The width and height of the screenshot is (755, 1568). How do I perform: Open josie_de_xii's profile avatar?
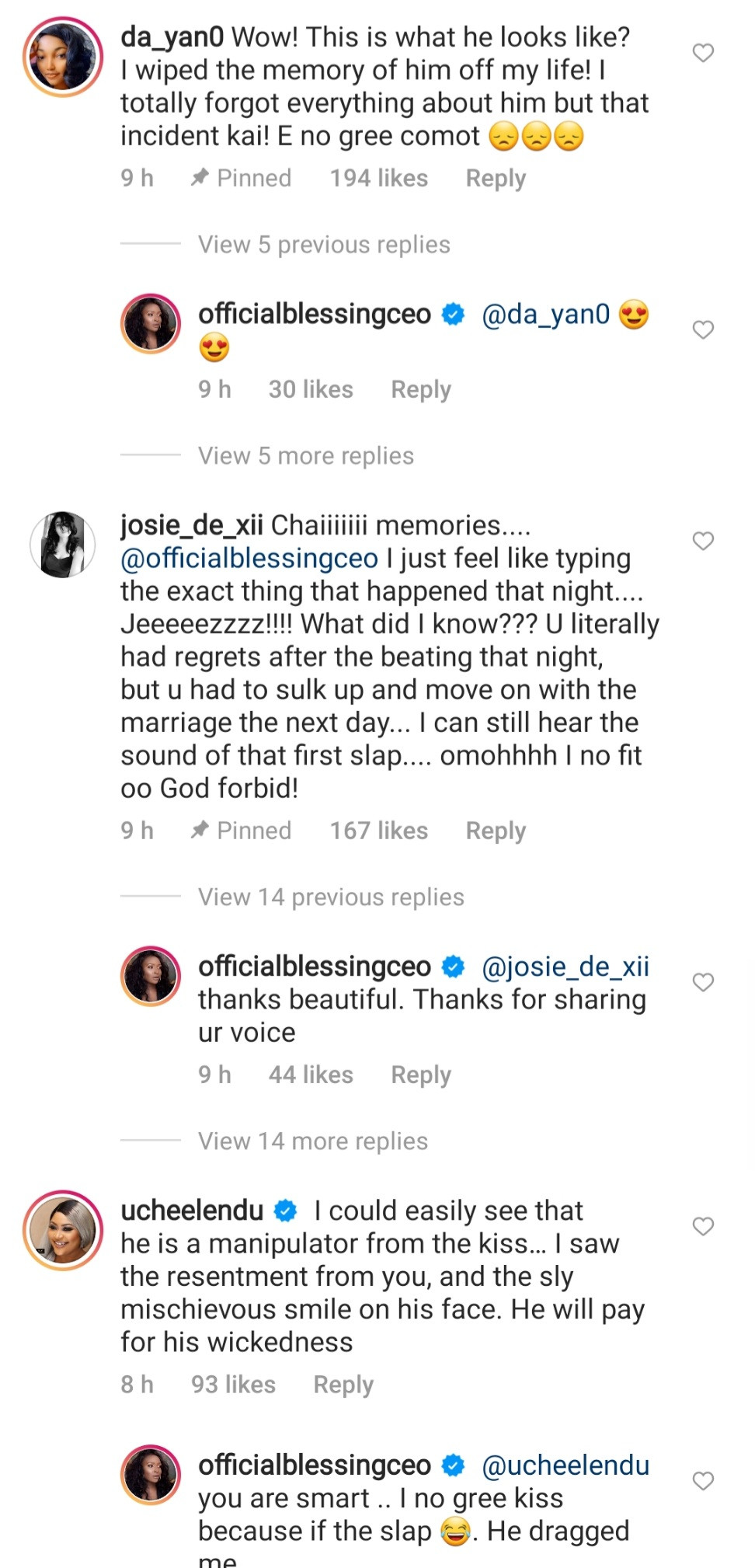pos(63,545)
